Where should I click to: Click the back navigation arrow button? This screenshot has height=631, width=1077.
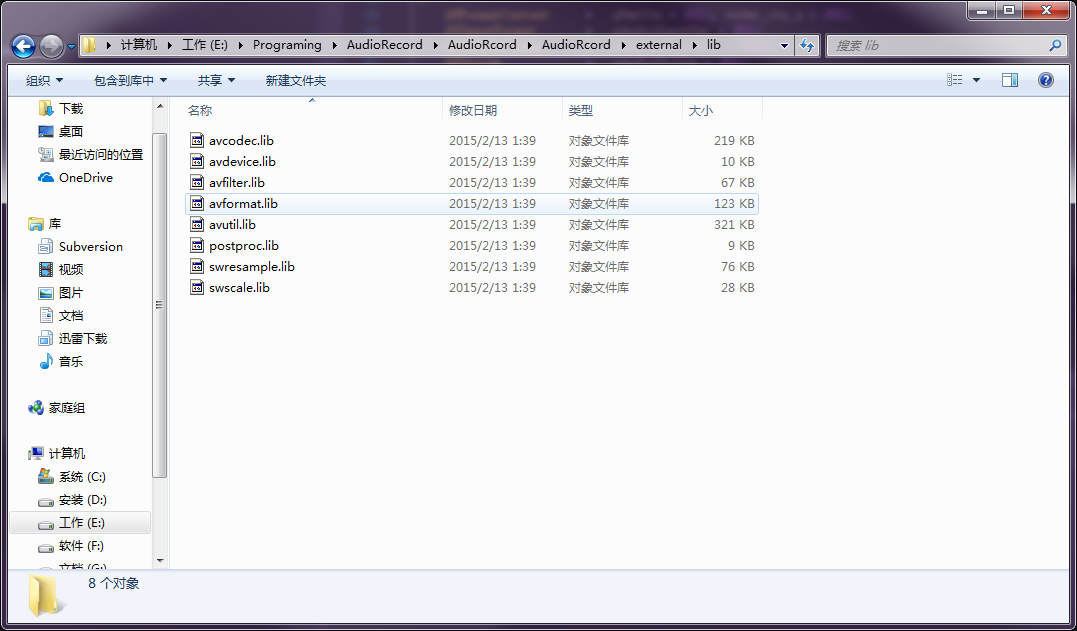pos(23,46)
